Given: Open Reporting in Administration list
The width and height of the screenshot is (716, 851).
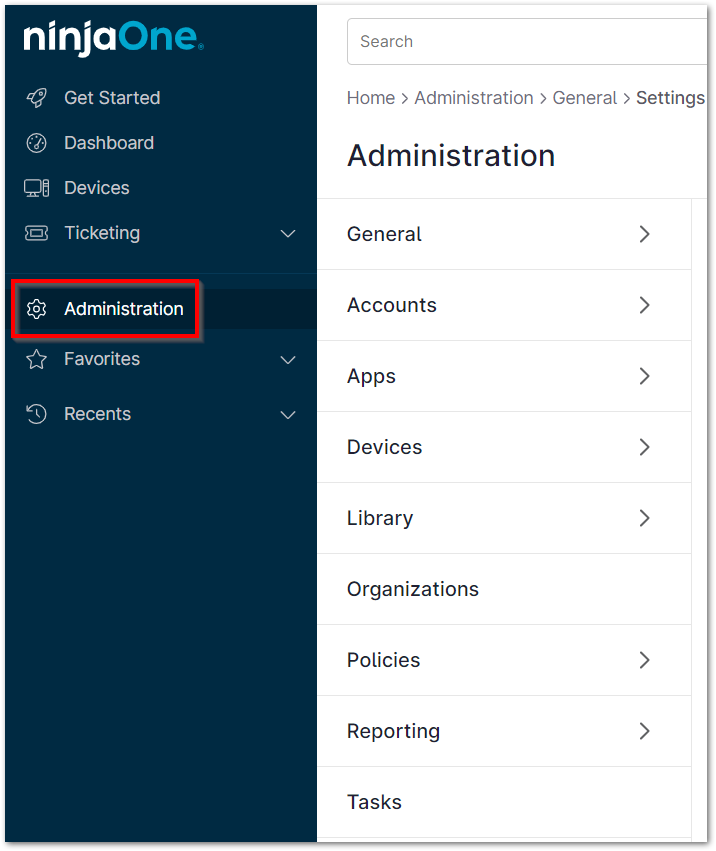Looking at the screenshot, I should [x=504, y=732].
